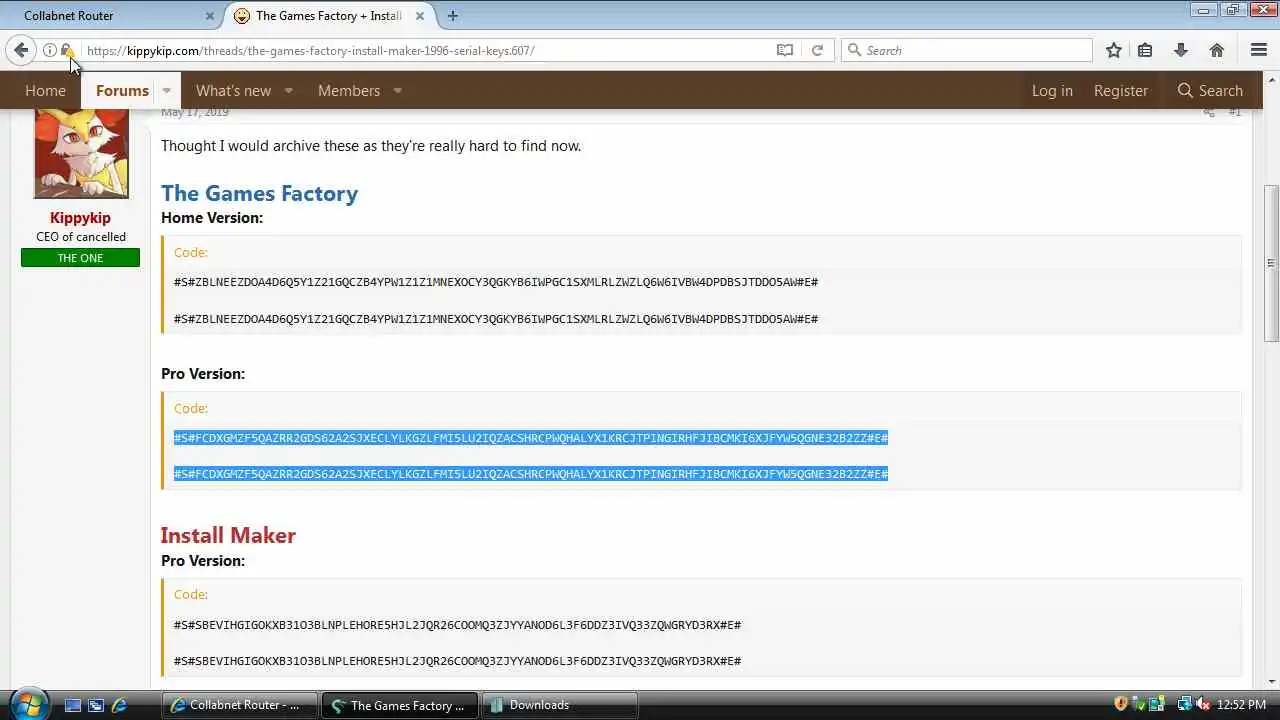The width and height of the screenshot is (1280, 720).
Task: Show bookmarks with the clipboard-list icon
Action: click(x=1146, y=50)
